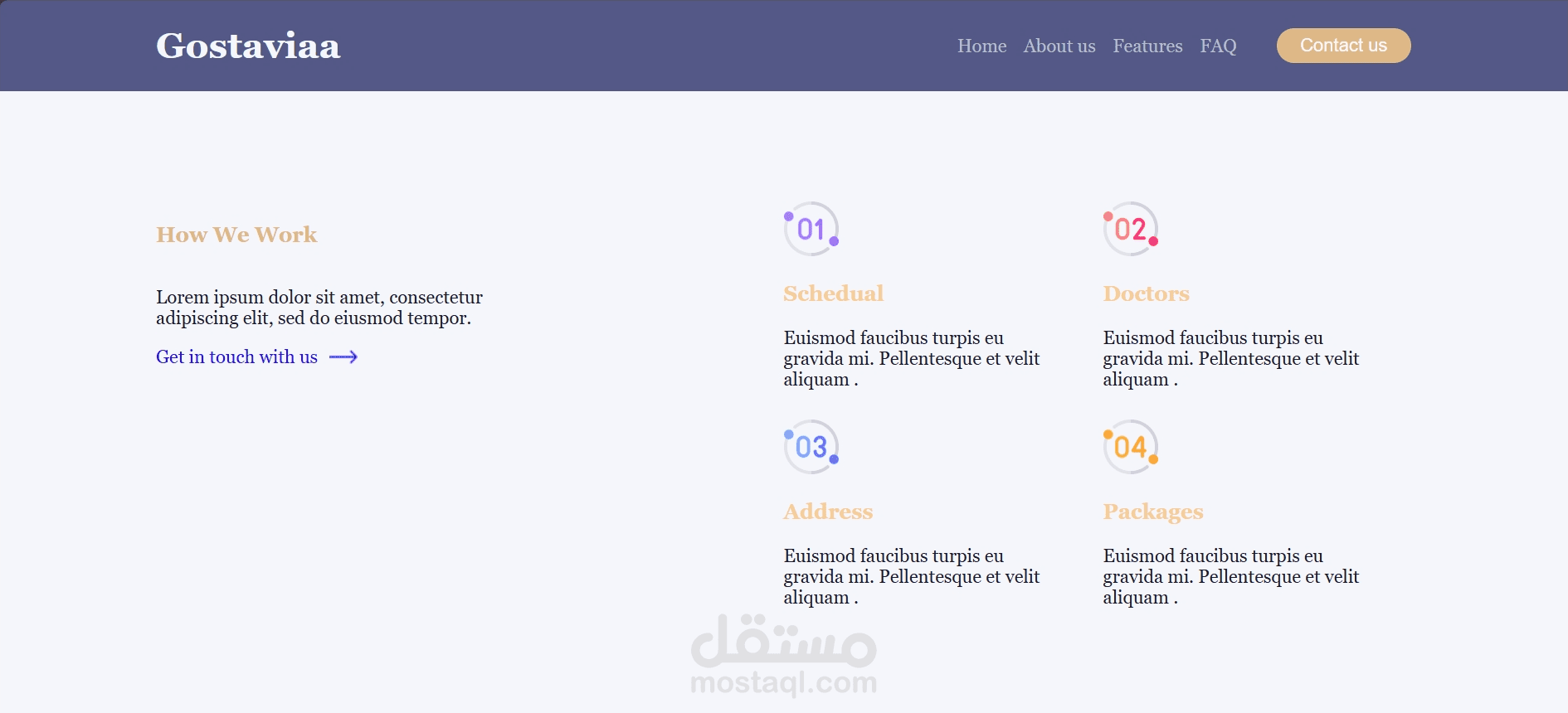Click the Address heading
The height and width of the screenshot is (713, 1568).
point(828,512)
